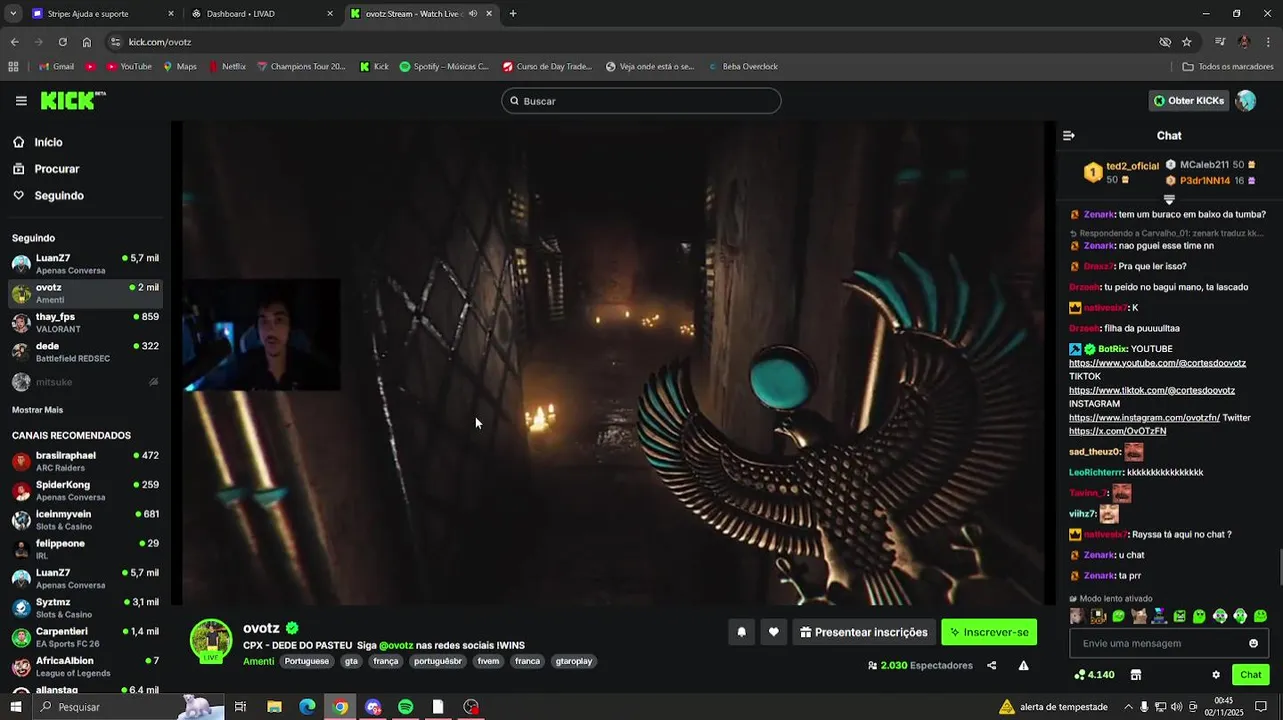The image size is (1283, 720).
Task: Open the Kick channel shop icon
Action: [1136, 675]
